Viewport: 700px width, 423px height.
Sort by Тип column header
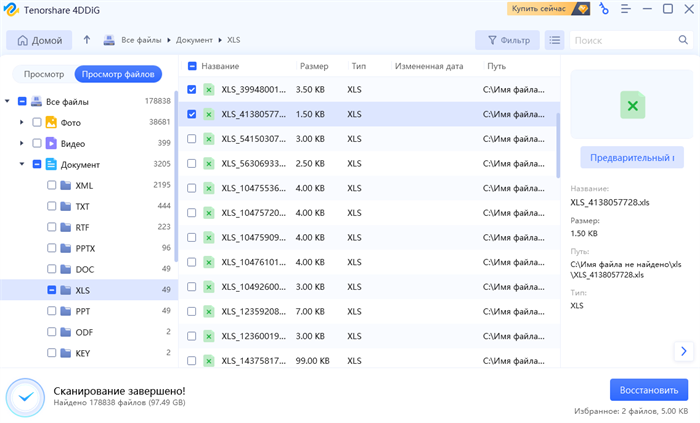point(358,66)
